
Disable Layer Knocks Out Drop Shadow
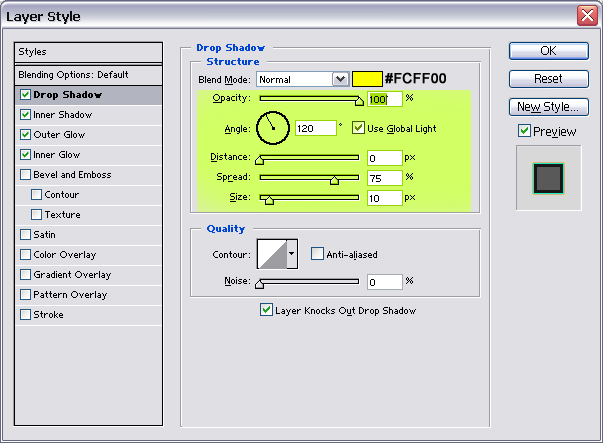(x=265, y=310)
